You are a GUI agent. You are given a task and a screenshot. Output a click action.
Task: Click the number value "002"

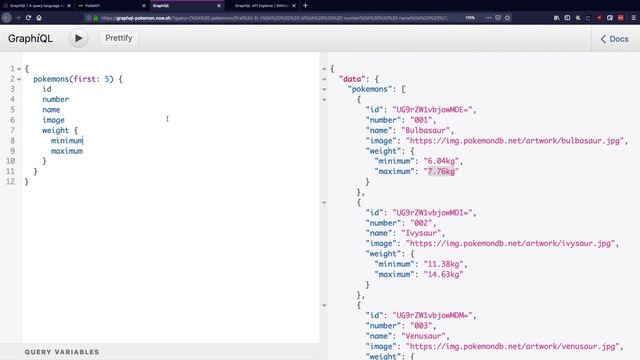[421, 223]
